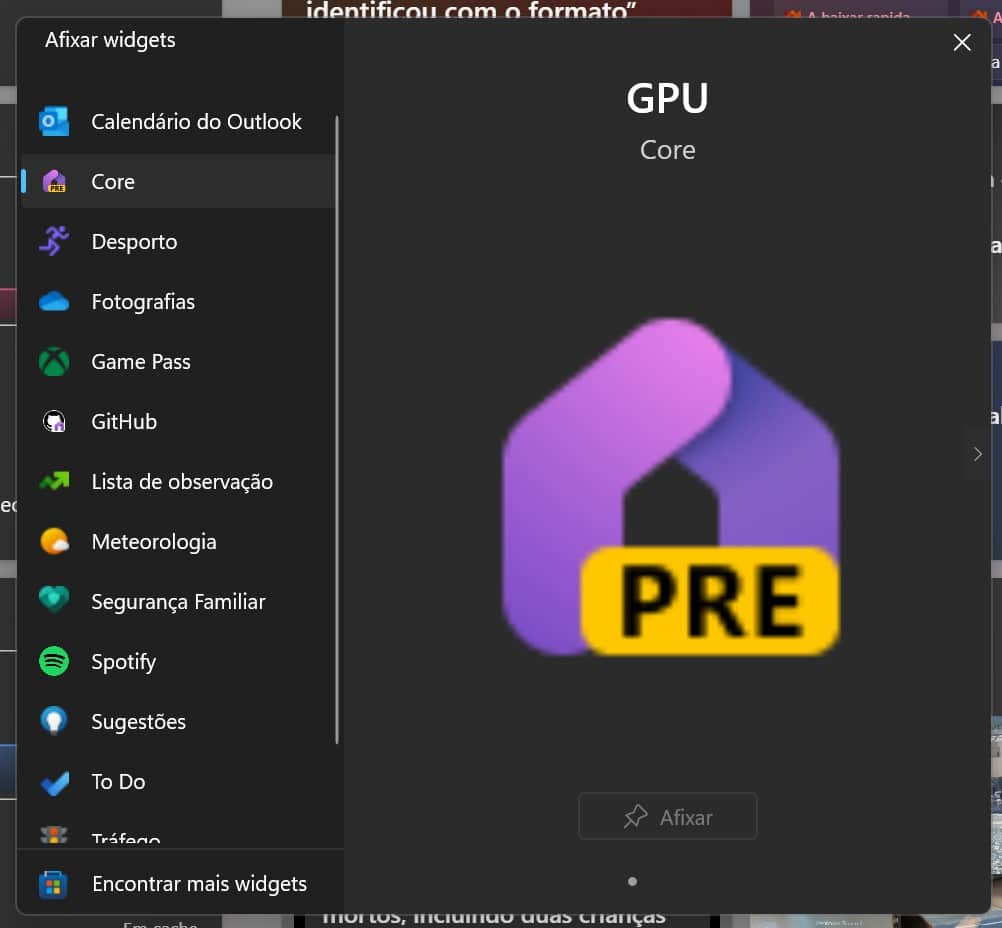This screenshot has width=1002, height=928.
Task: Click the GitHub widget icon
Action: click(x=54, y=422)
